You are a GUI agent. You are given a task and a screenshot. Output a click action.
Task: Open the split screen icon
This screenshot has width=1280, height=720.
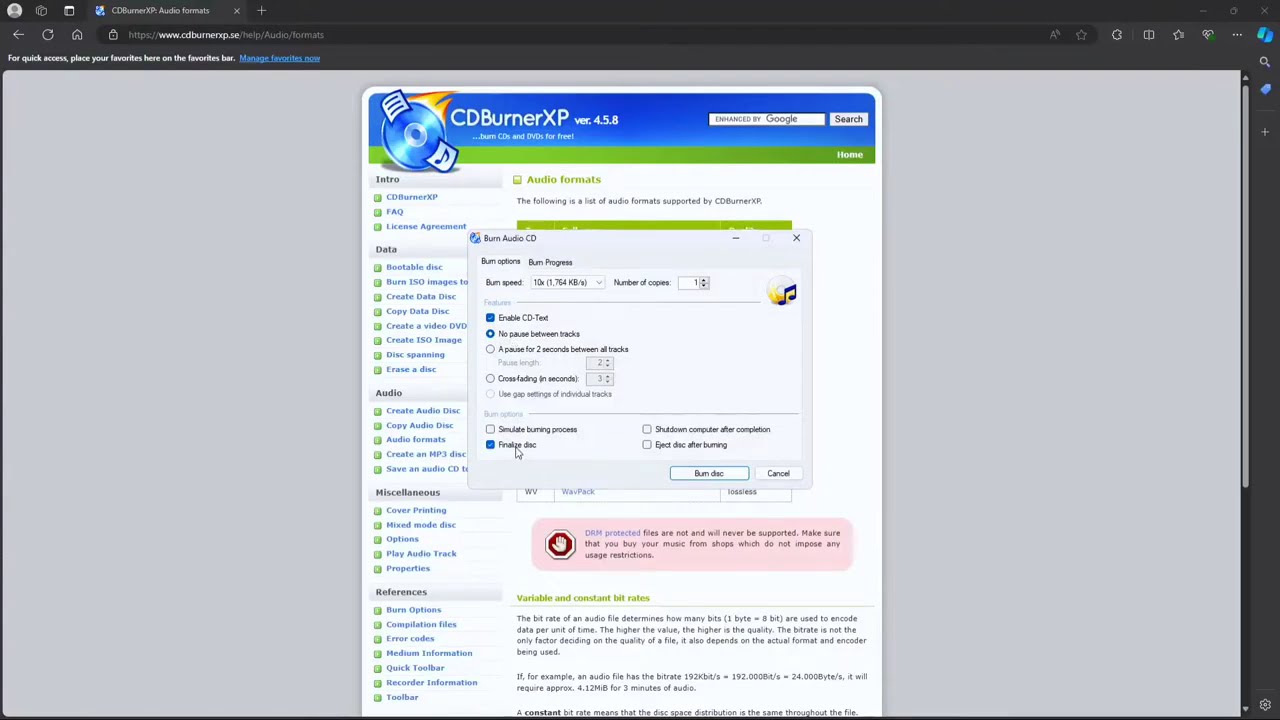point(1148,35)
